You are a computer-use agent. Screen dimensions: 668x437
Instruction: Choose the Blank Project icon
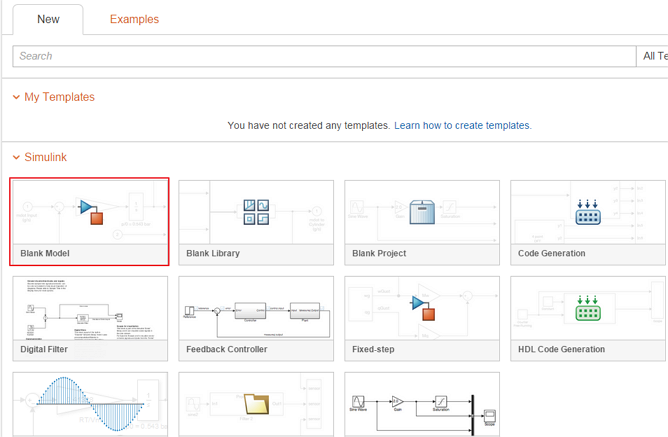[424, 212]
